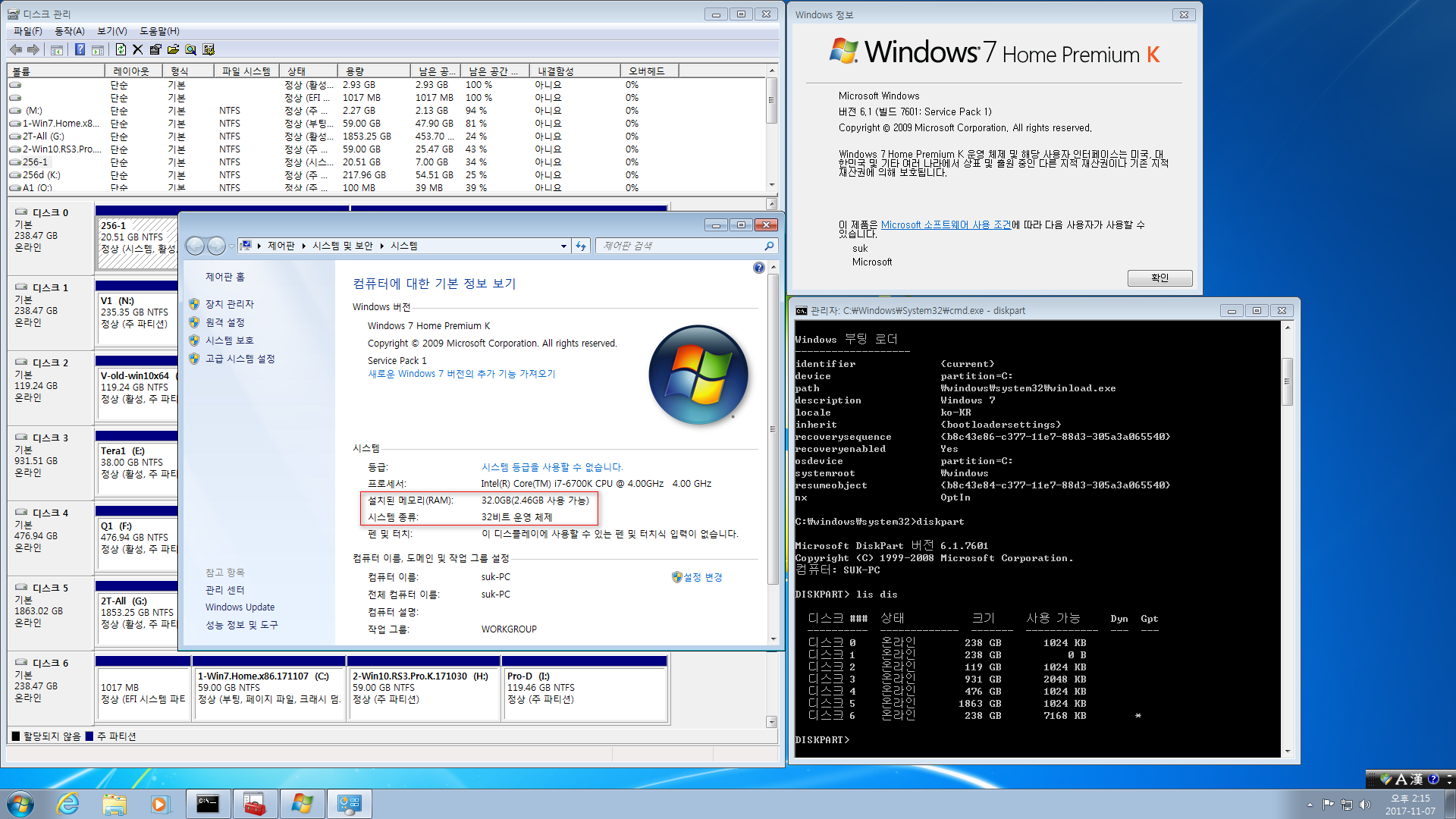Image resolution: width=1456 pixels, height=819 pixels.
Task: Select the 2T-All (G:) volume row
Action: (387, 136)
